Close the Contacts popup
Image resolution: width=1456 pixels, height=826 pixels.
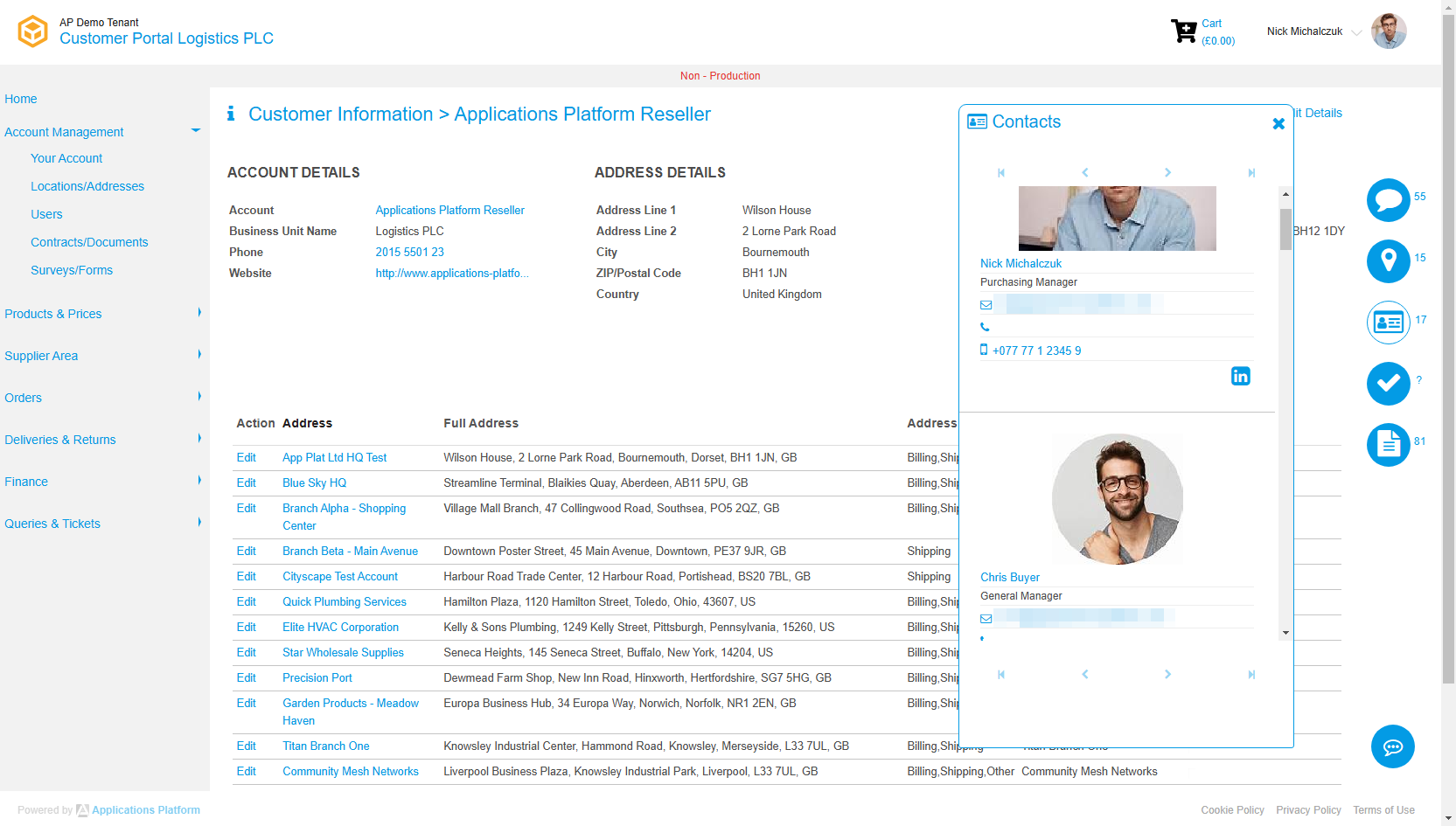[1278, 124]
